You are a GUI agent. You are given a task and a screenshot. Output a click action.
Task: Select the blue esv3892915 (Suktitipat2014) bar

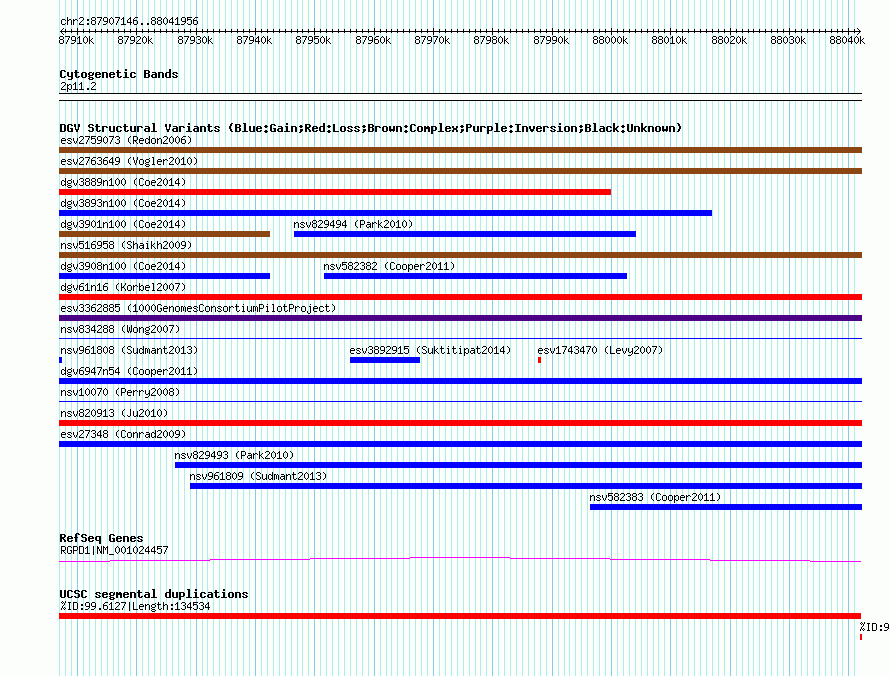(384, 360)
